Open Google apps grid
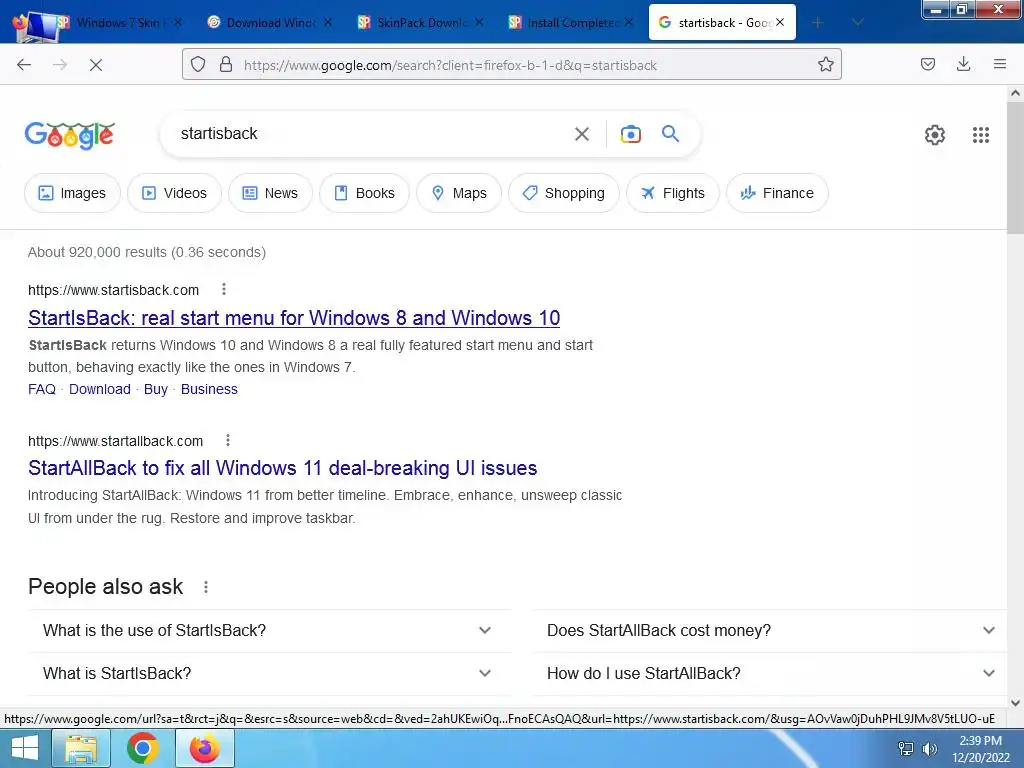Viewport: 1024px width, 768px height. 981,135
